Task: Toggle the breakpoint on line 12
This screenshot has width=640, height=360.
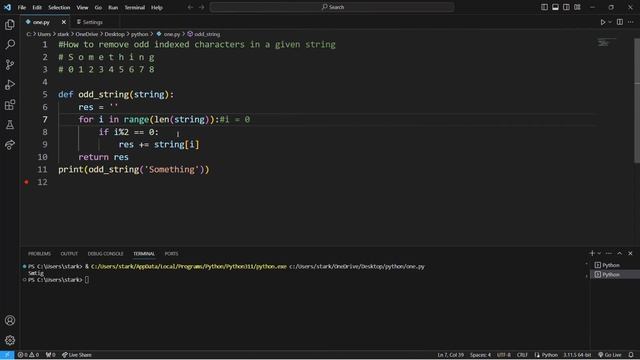Action: (x=27, y=182)
